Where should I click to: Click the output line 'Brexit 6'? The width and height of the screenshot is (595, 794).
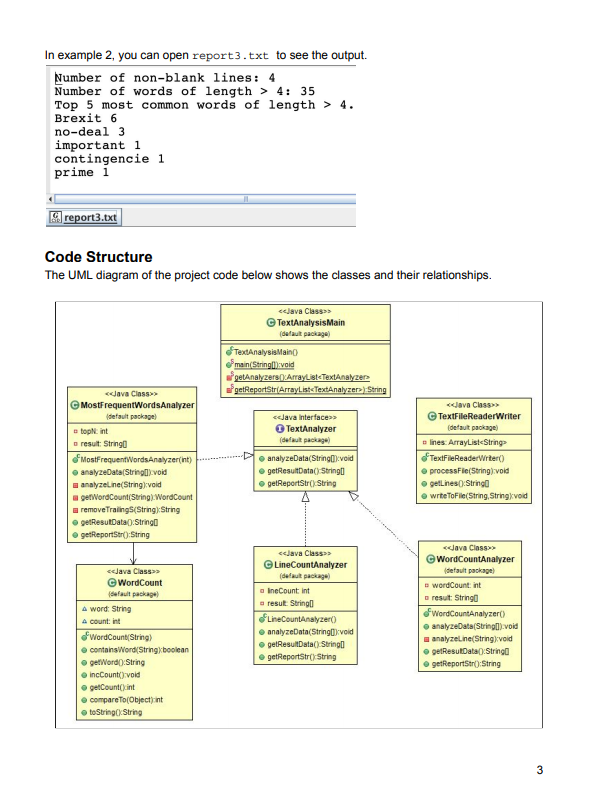[86, 118]
